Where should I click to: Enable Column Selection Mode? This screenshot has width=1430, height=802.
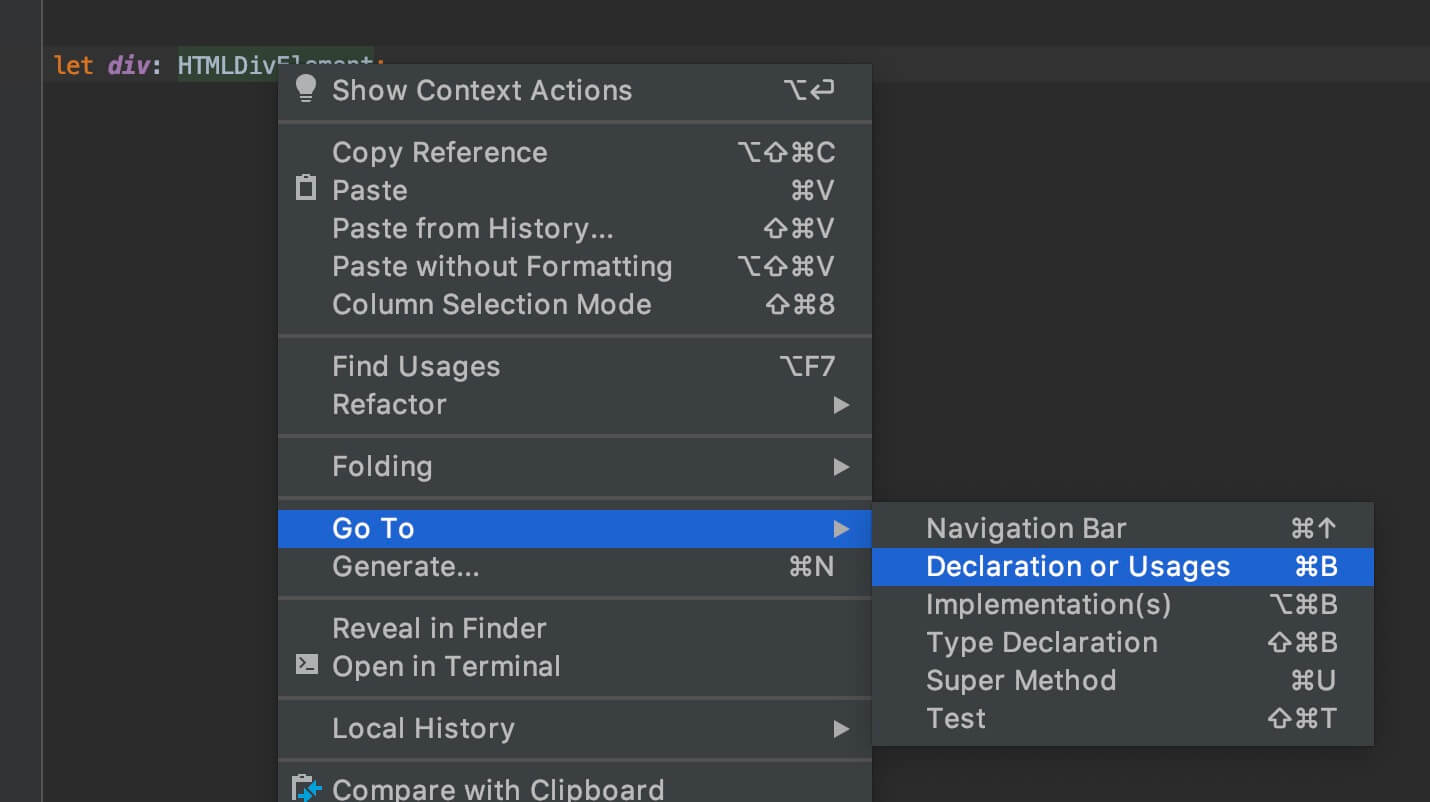pyautogui.click(x=575, y=304)
